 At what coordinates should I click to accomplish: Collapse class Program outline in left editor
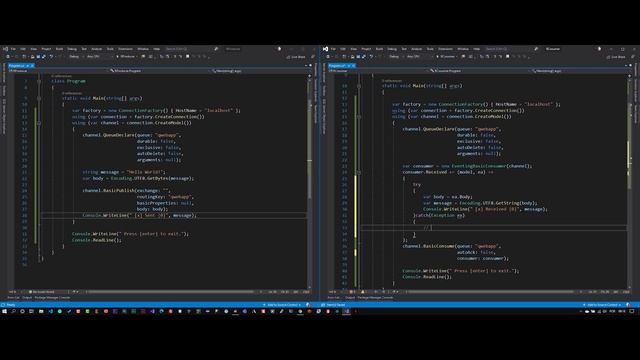[39, 81]
